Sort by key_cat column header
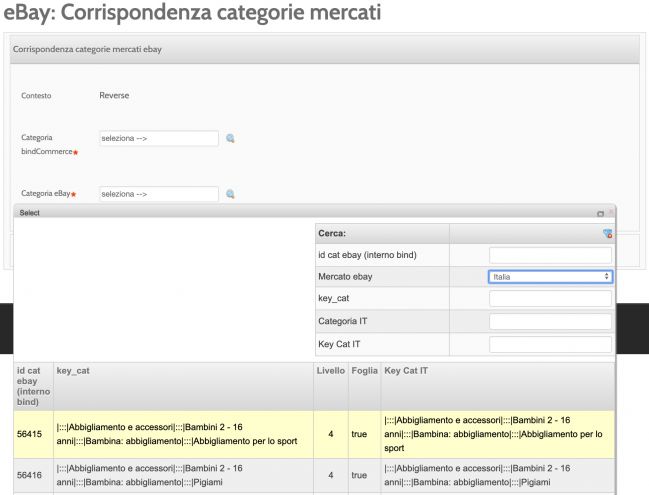 click(x=183, y=386)
